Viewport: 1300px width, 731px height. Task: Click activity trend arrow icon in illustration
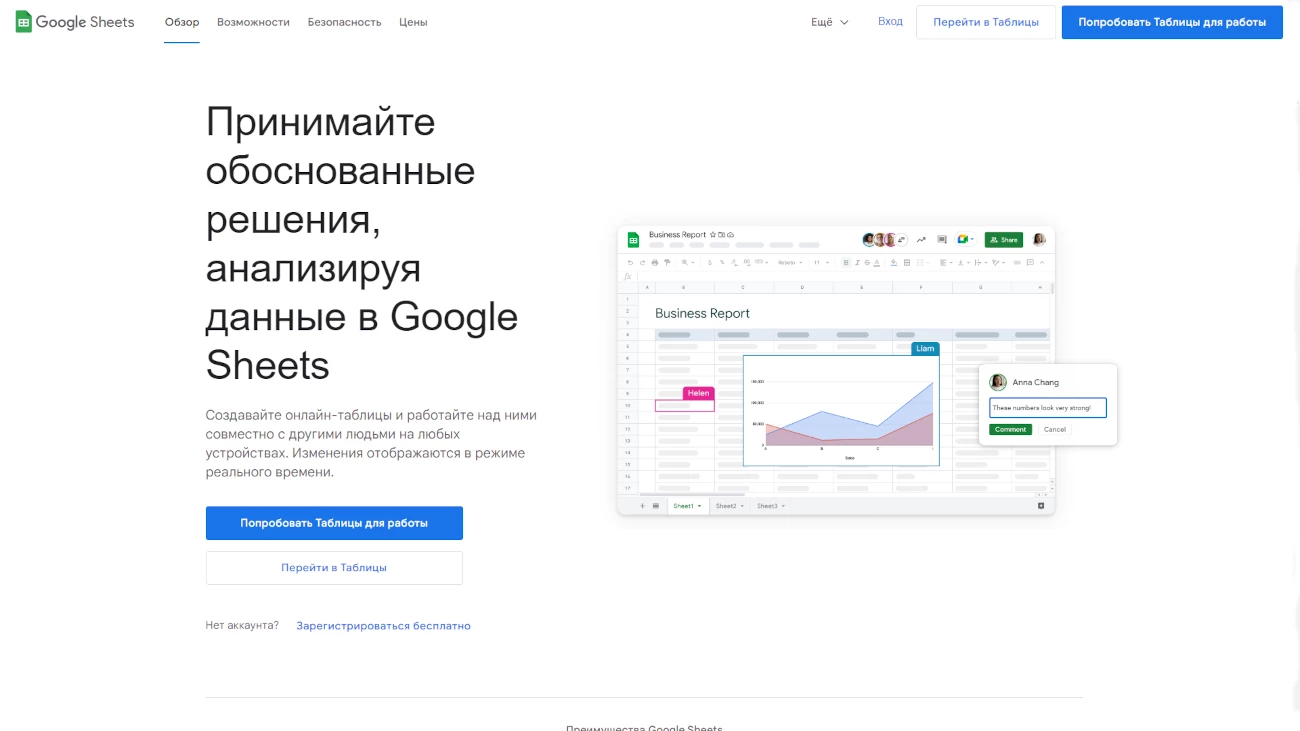point(921,240)
